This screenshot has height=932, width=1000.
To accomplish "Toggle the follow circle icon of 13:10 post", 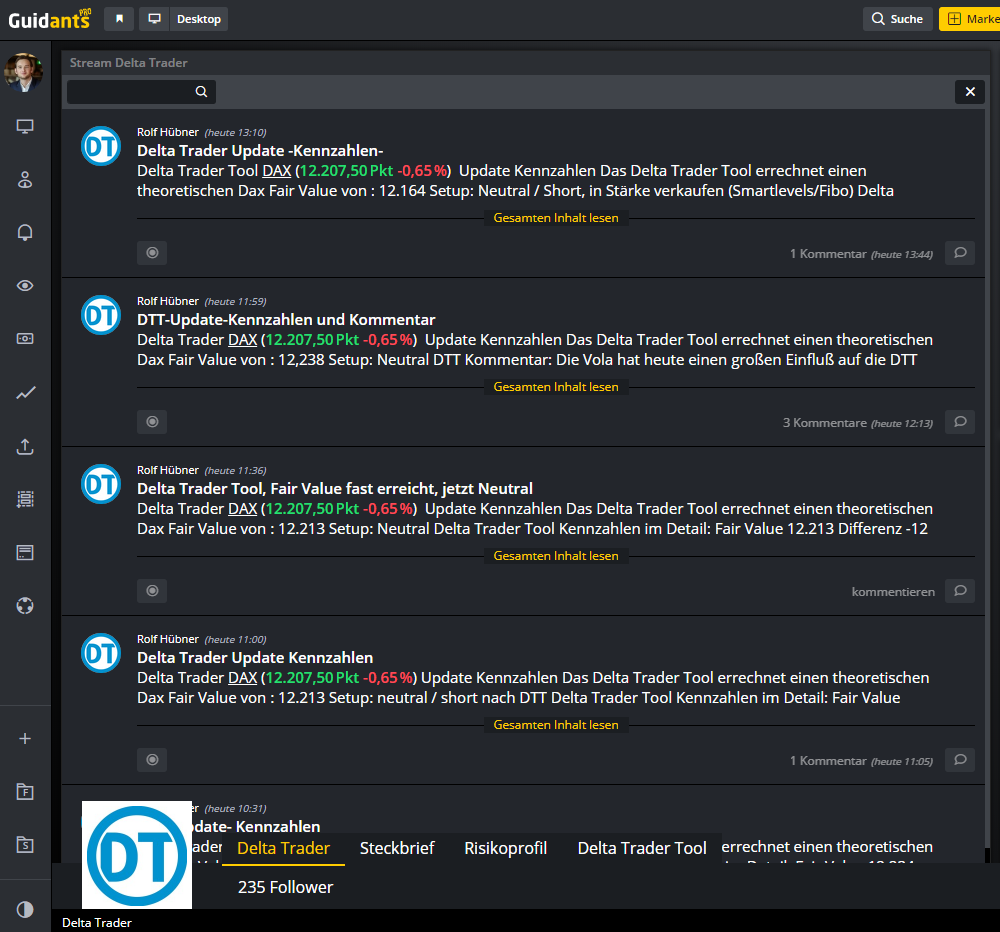I will [152, 253].
